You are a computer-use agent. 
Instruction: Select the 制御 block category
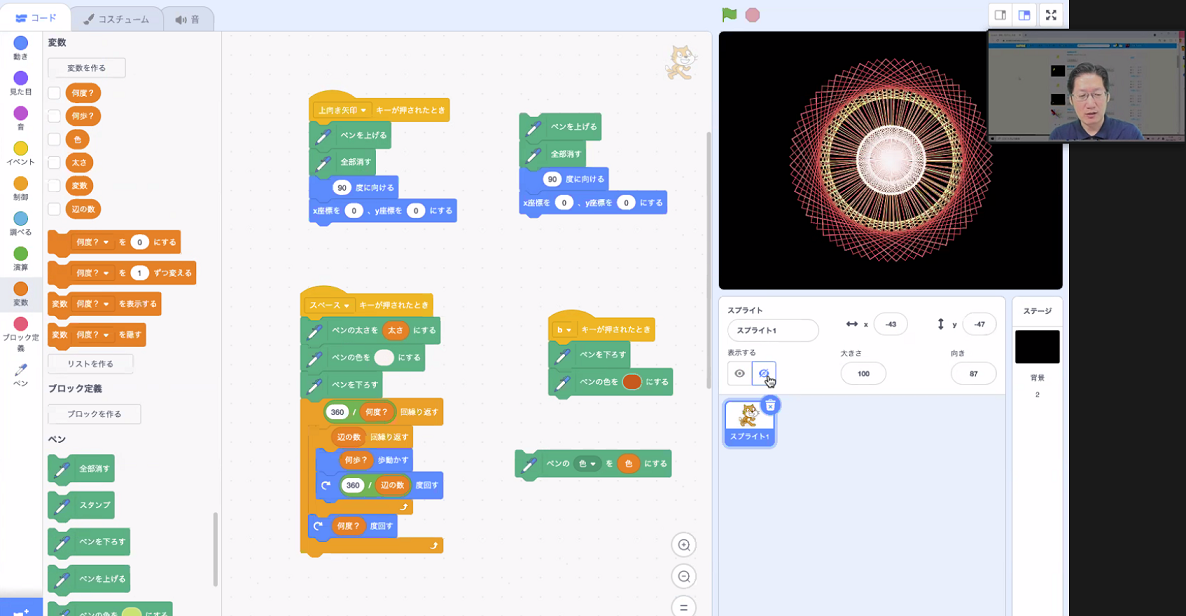click(x=20, y=188)
